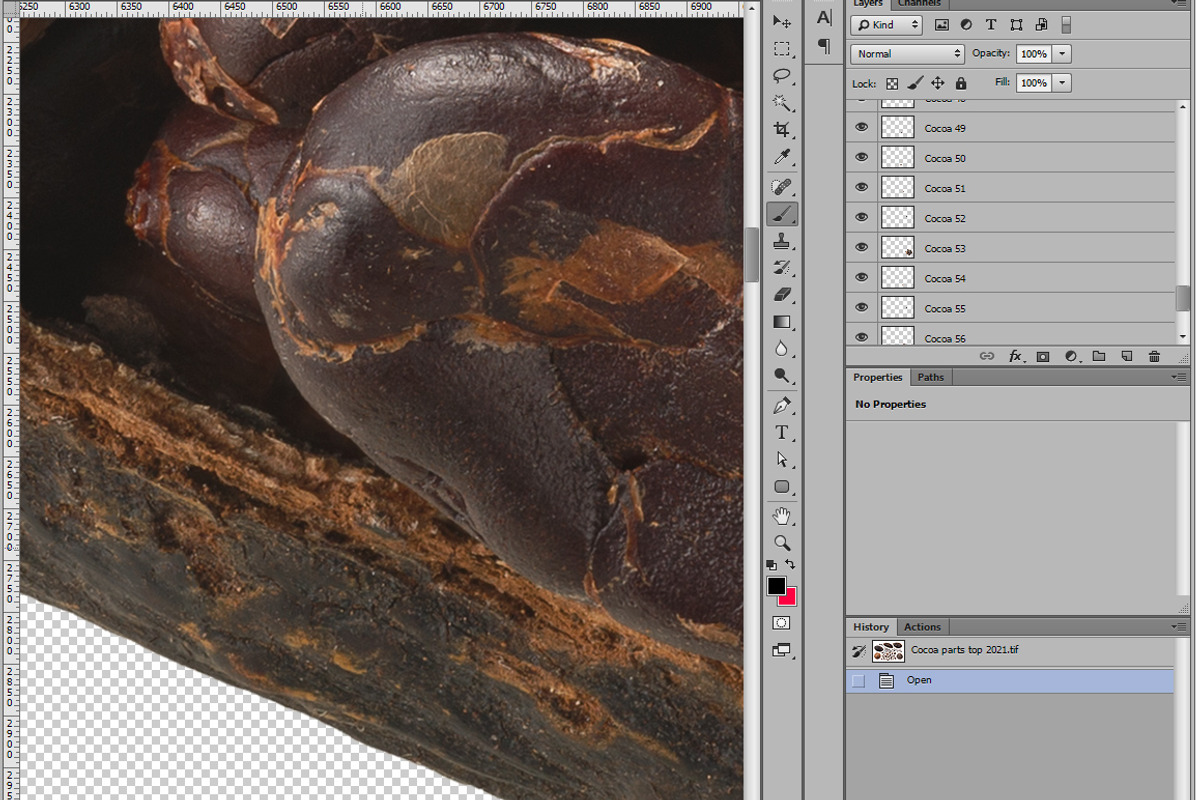1200x800 pixels.
Task: Open the Normal blend mode dropdown
Action: 907,54
